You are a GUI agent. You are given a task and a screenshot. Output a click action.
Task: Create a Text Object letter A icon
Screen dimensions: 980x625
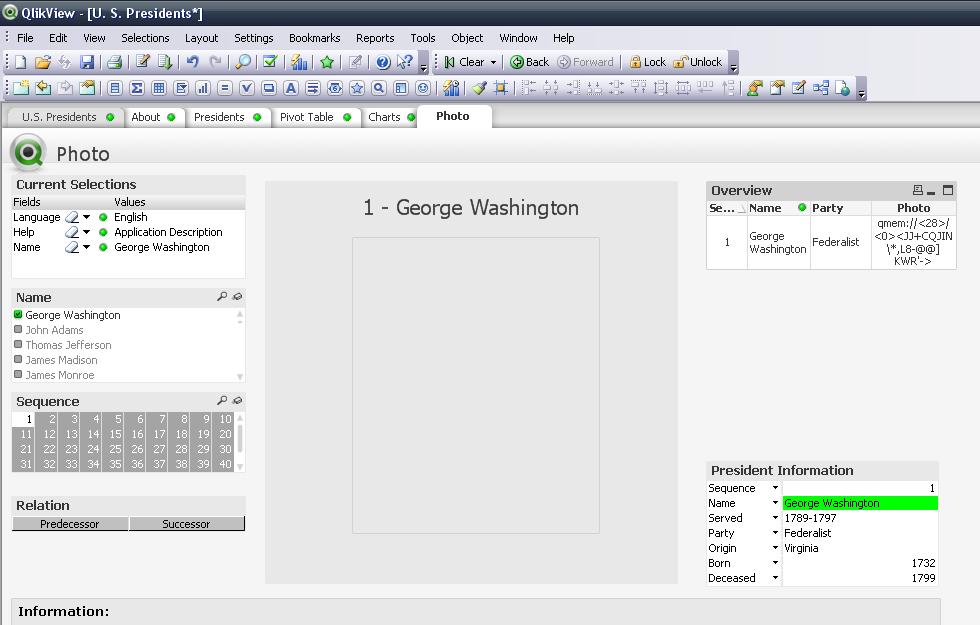coord(291,88)
